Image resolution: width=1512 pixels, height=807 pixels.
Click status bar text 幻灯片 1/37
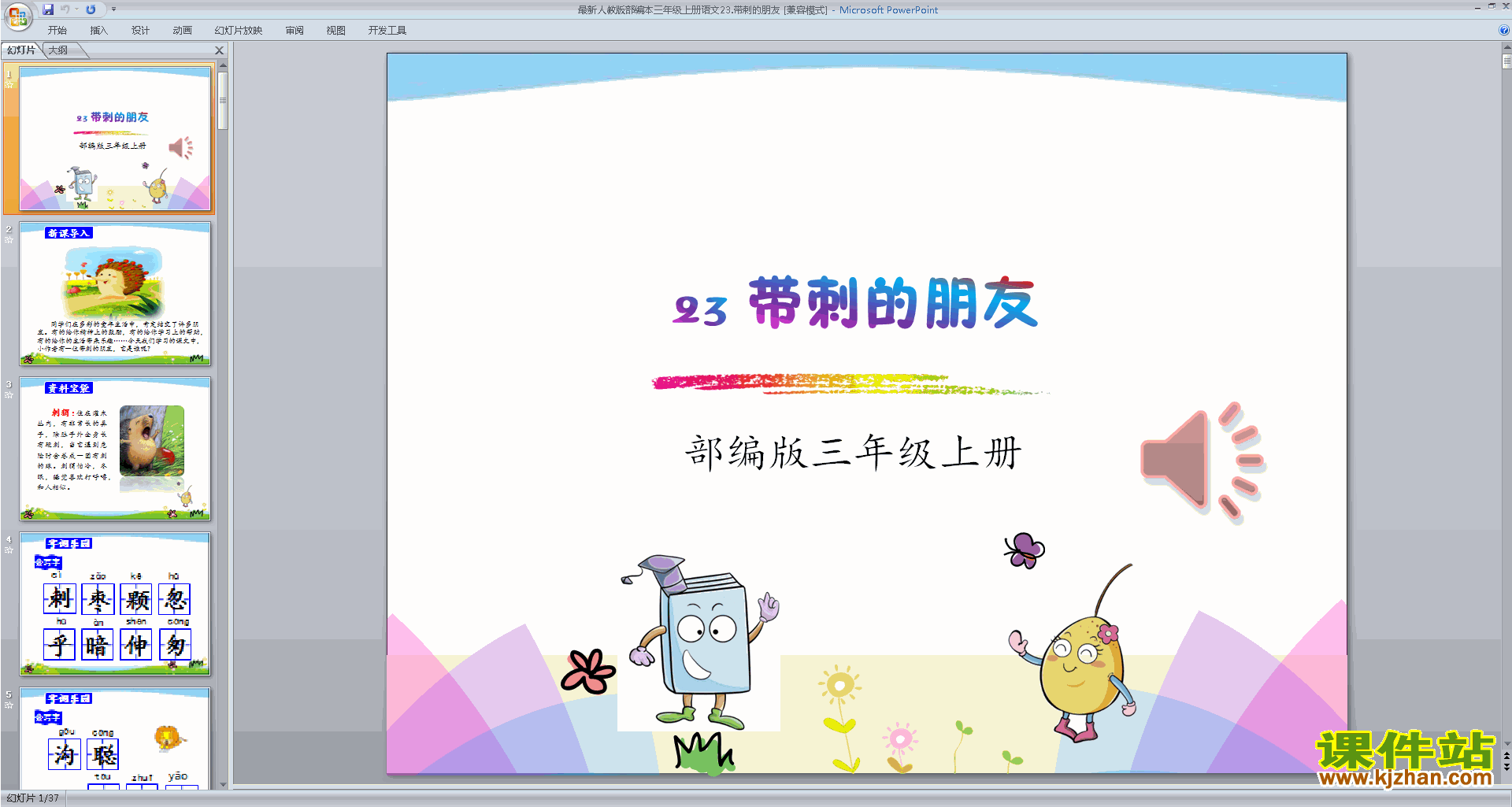click(x=33, y=798)
